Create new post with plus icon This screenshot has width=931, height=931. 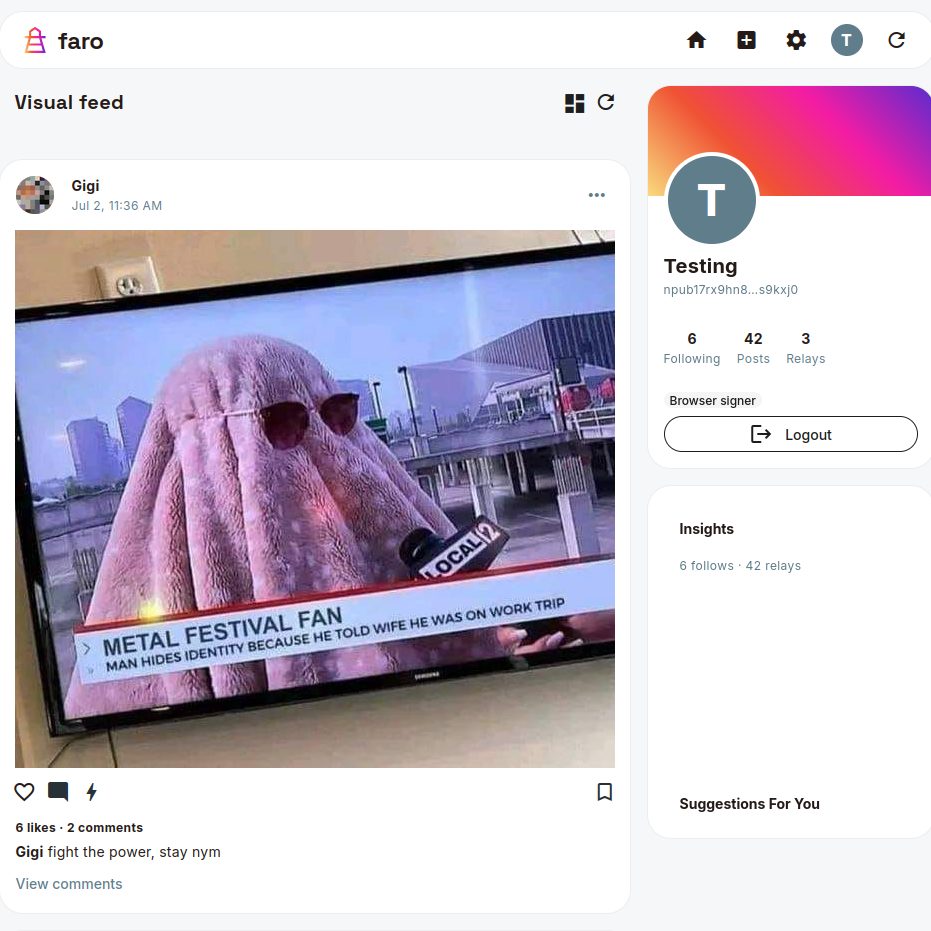[x=746, y=40]
